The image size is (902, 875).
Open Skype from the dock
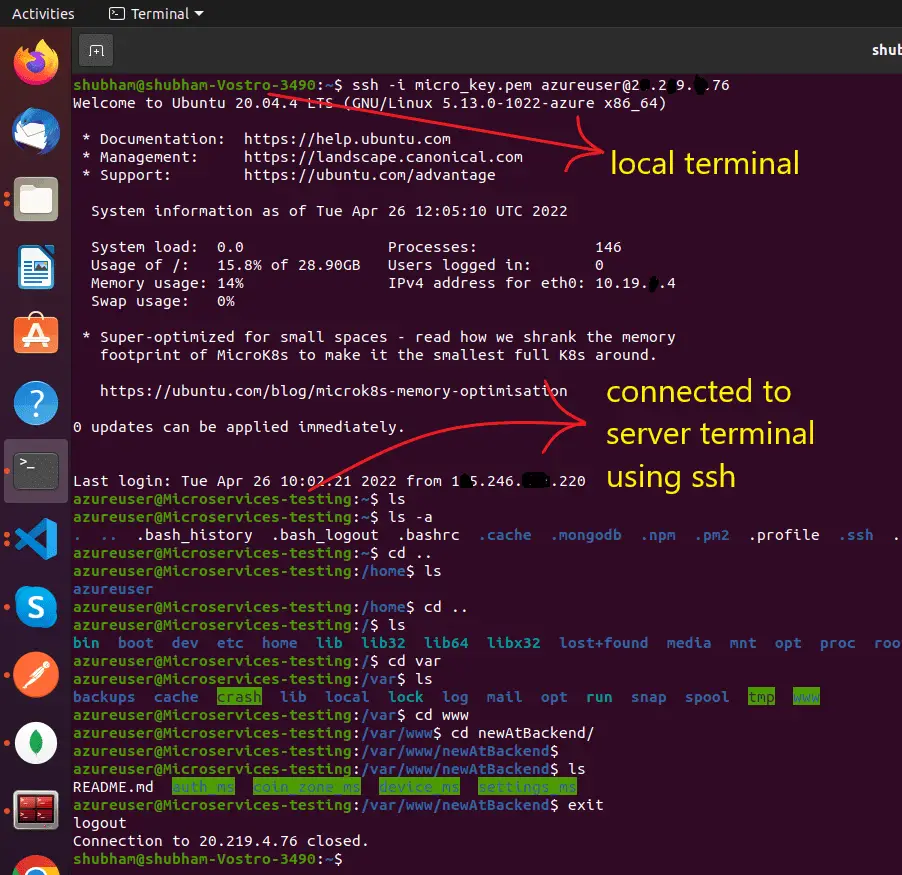click(36, 607)
